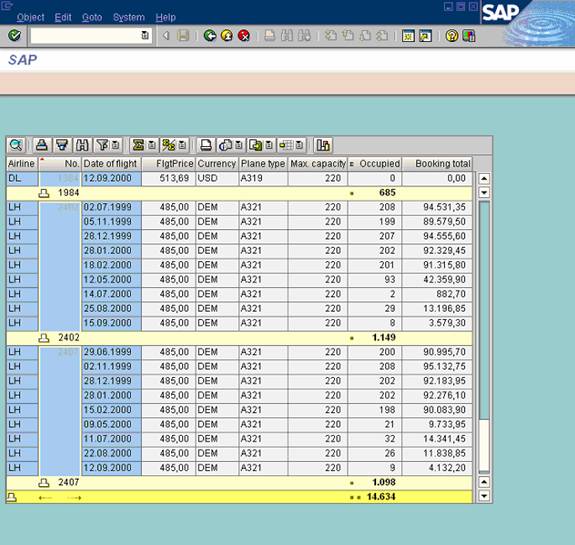Click the Find binoculars icon in ALV toolbar

[x=82, y=145]
